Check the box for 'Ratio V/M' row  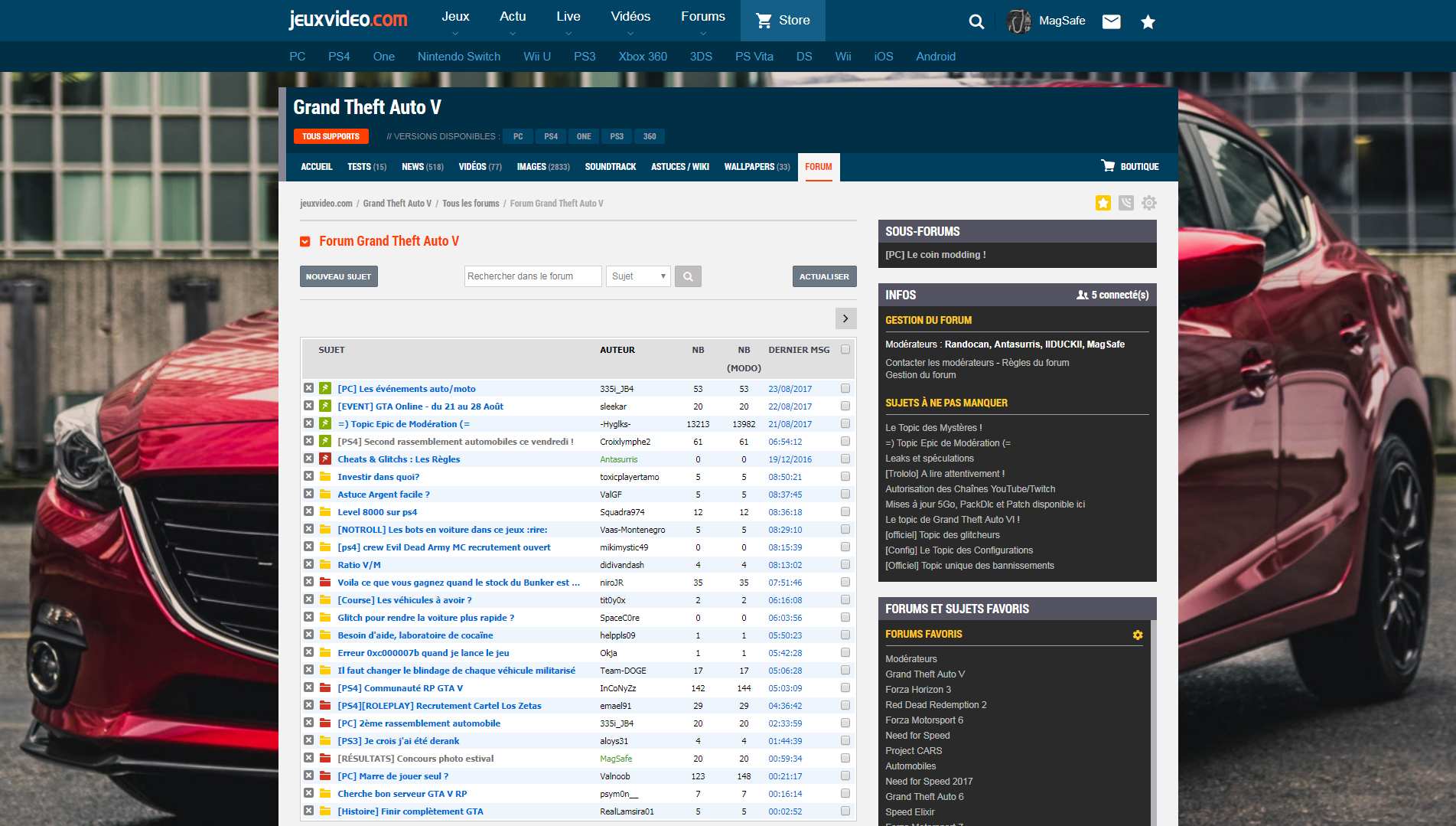(x=845, y=564)
